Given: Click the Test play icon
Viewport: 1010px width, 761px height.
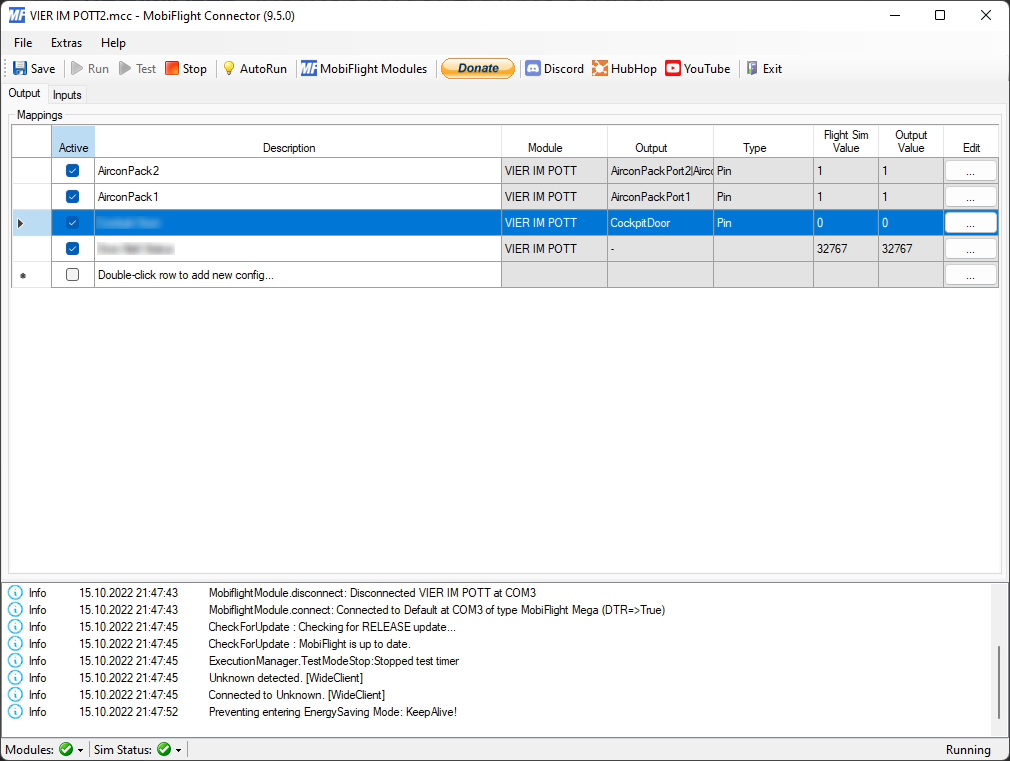Looking at the screenshot, I should [x=125, y=68].
